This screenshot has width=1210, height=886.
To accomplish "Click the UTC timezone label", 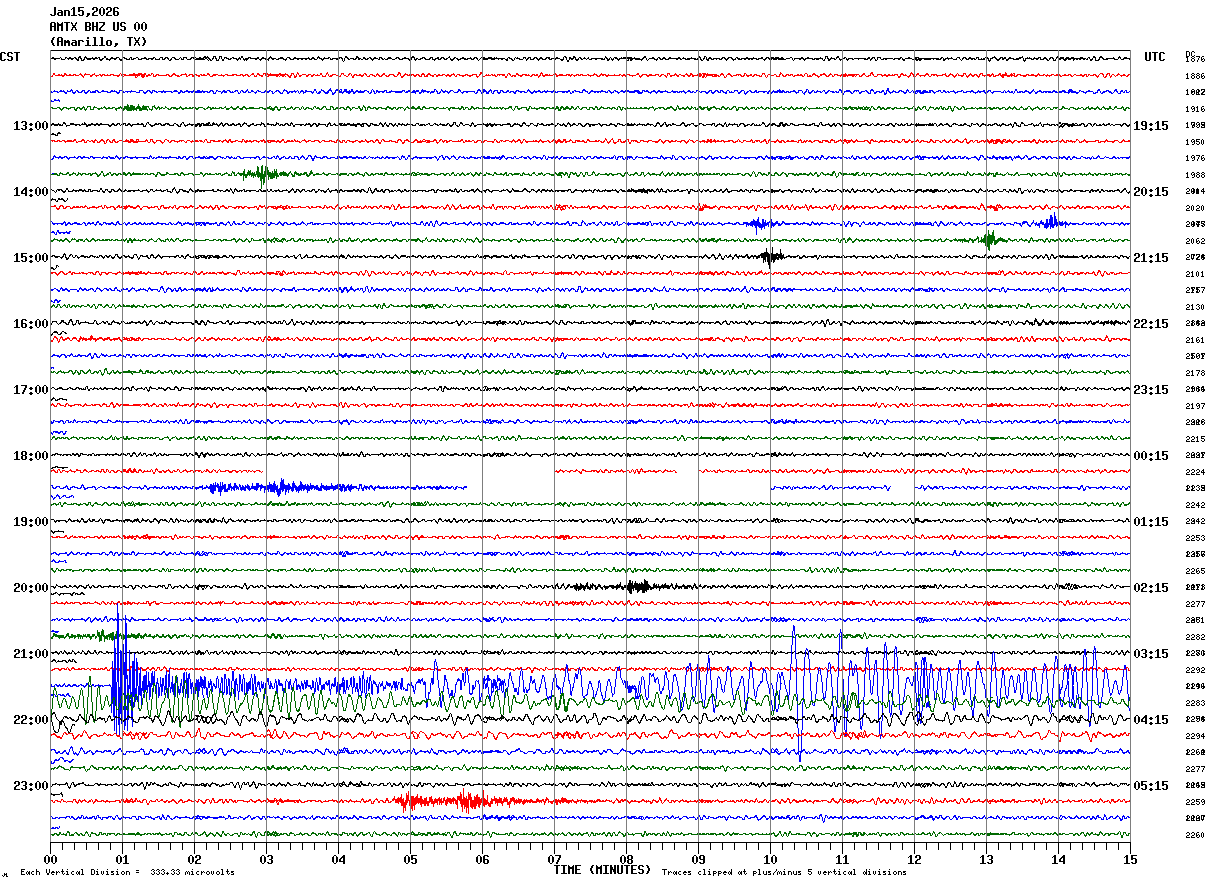I will (x=1155, y=57).
